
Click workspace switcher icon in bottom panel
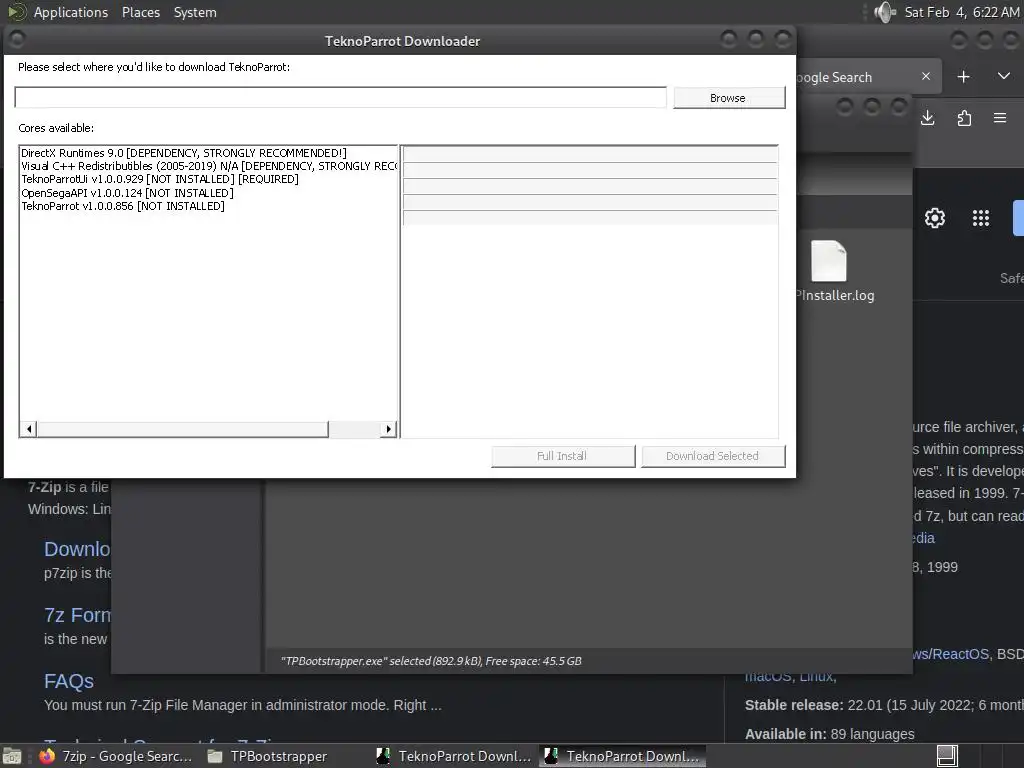(947, 756)
